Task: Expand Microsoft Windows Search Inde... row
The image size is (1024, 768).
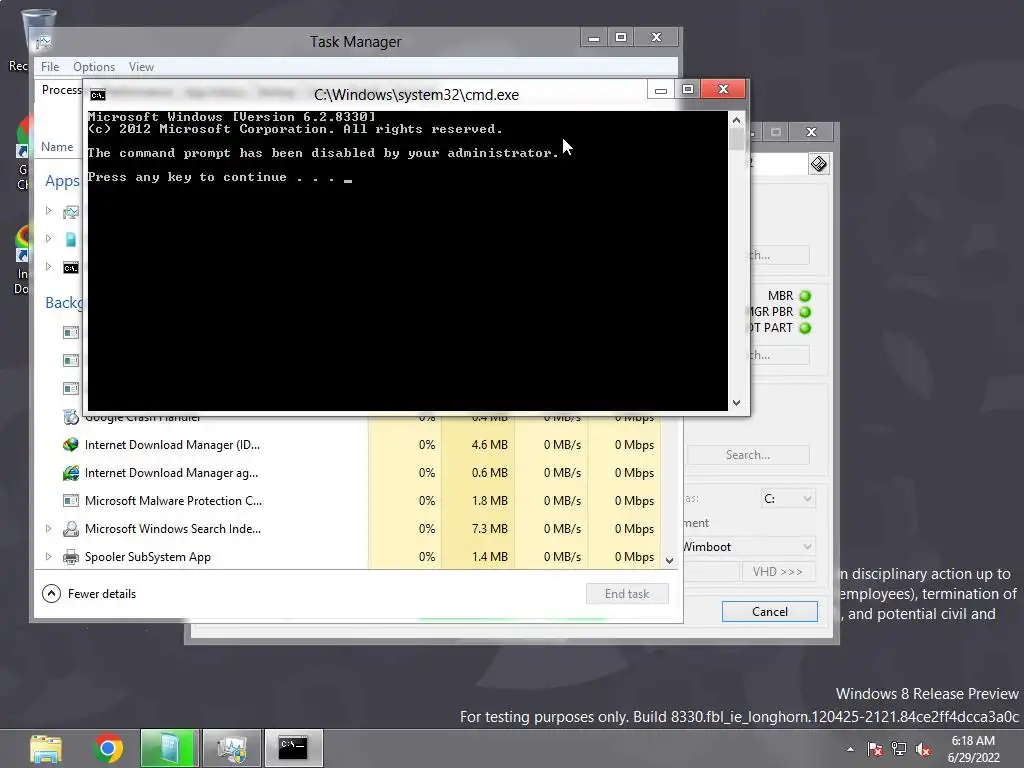Action: (48, 528)
